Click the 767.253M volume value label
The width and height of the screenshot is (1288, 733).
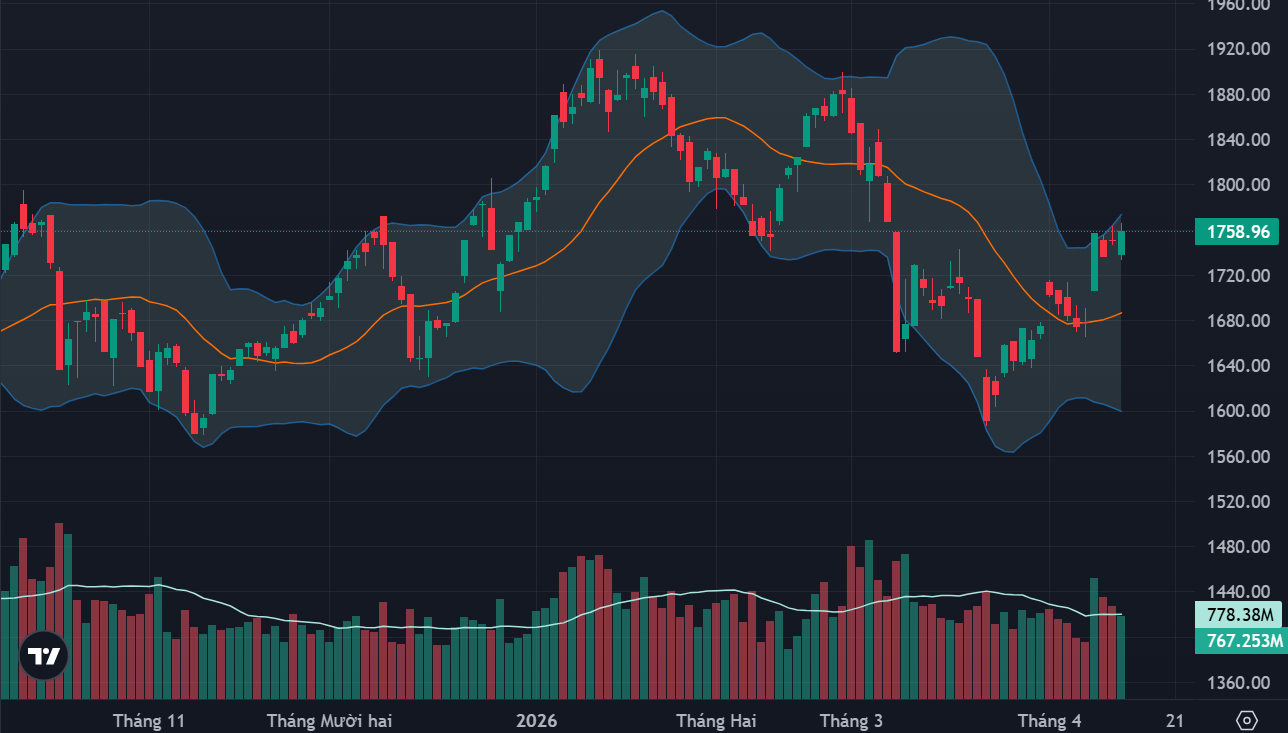point(1238,640)
